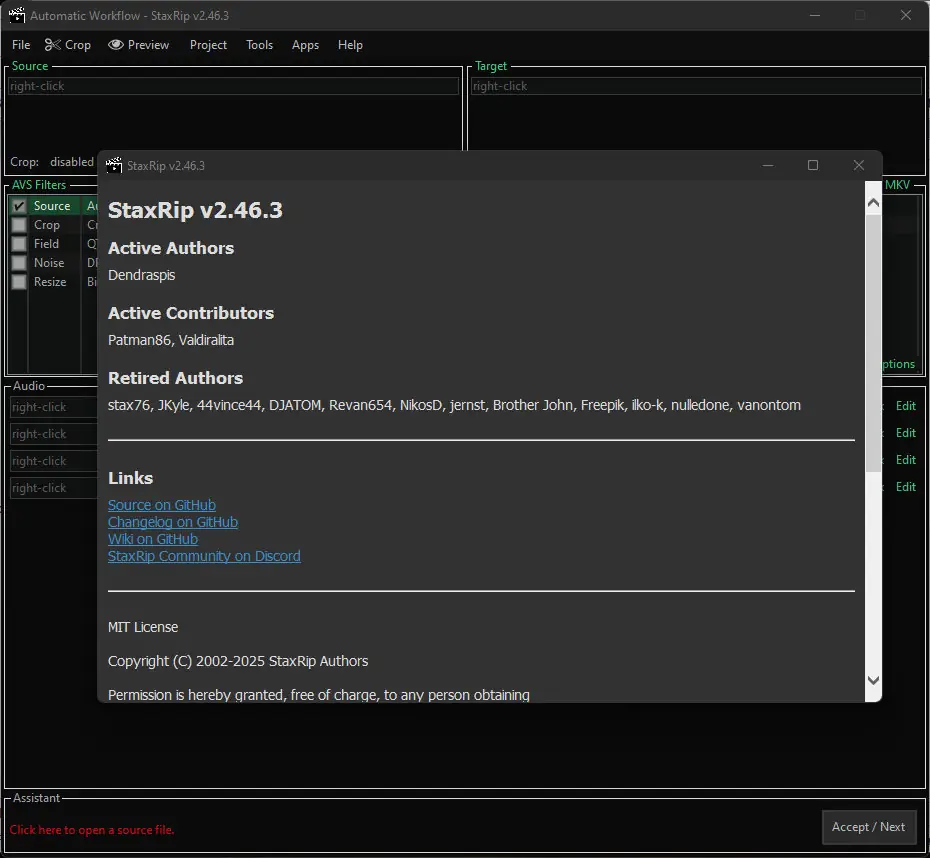Viewport: 930px width, 858px height.
Task: Click the scissors icon beside Crop
Action: coord(53,45)
